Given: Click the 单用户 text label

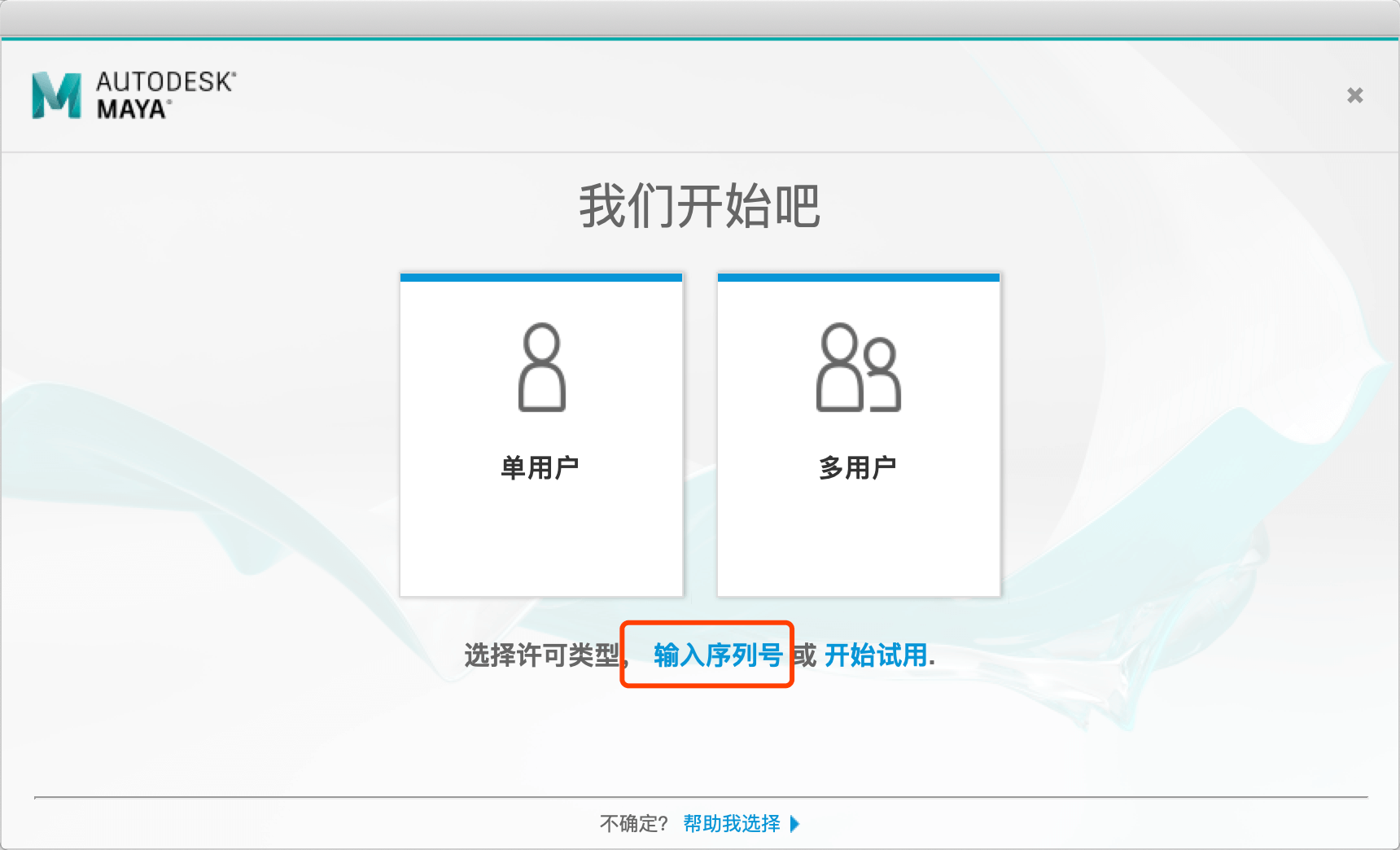Looking at the screenshot, I should (x=540, y=467).
